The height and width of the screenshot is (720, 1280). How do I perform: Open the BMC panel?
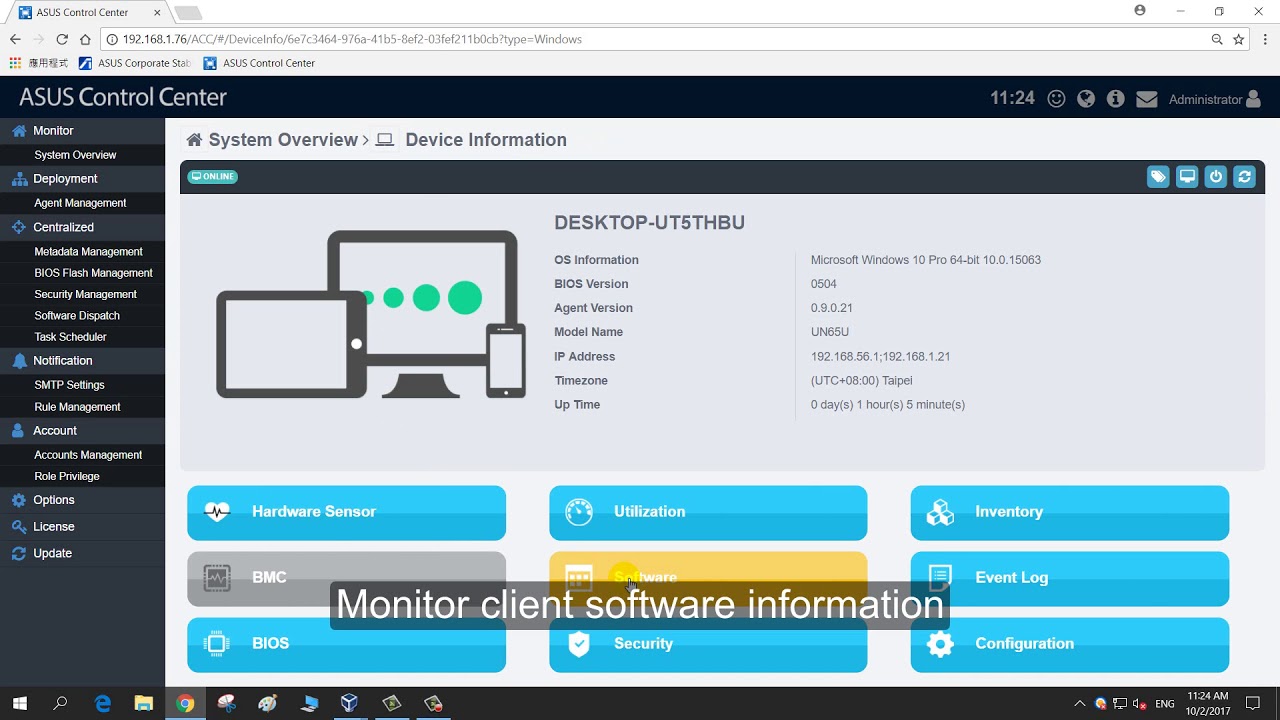coord(346,578)
